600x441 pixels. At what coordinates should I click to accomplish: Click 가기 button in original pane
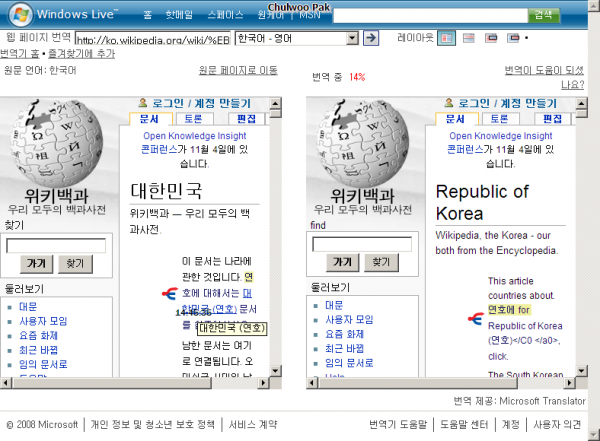[36, 263]
